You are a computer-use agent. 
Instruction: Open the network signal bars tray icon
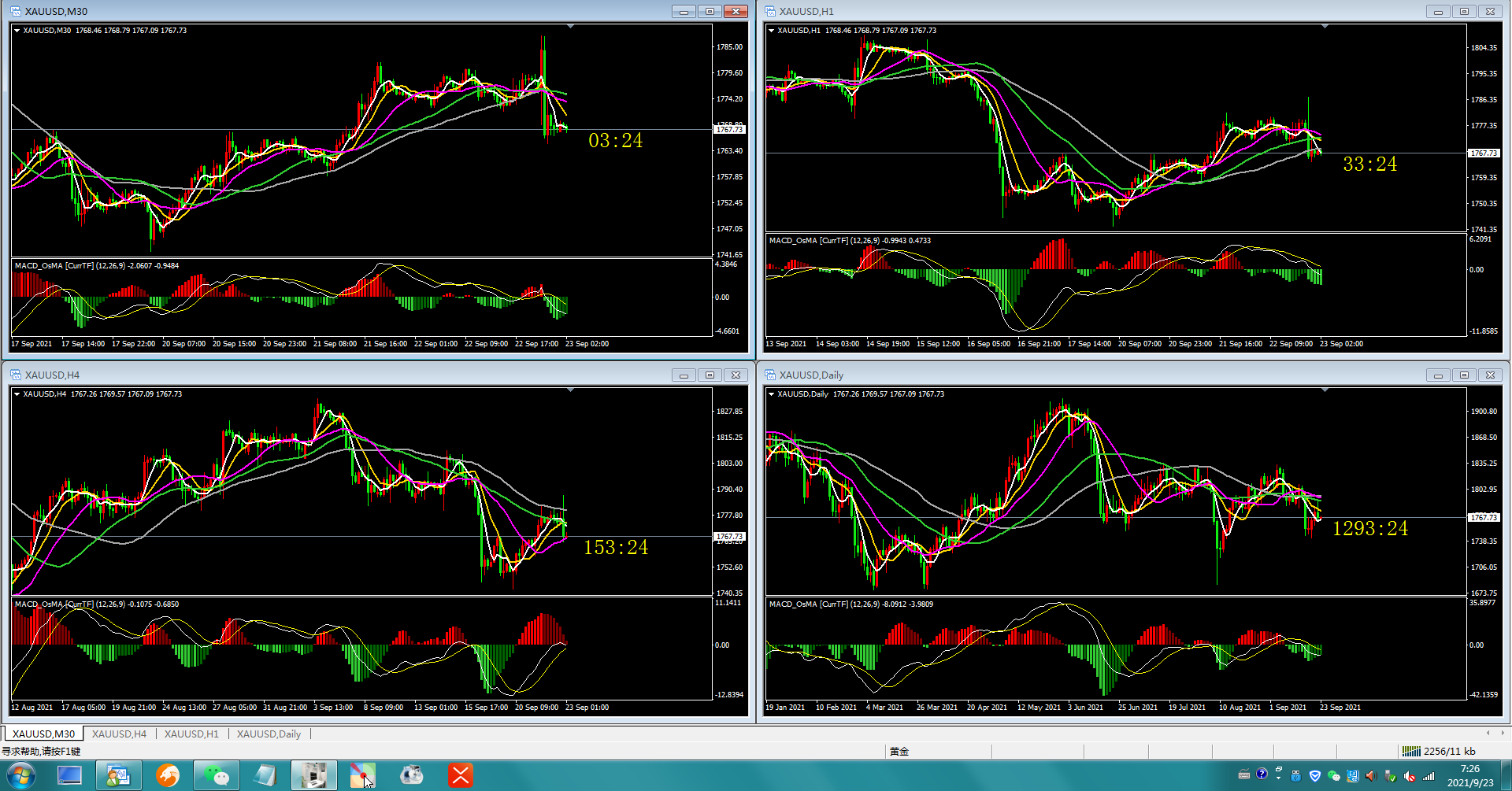(x=1429, y=776)
